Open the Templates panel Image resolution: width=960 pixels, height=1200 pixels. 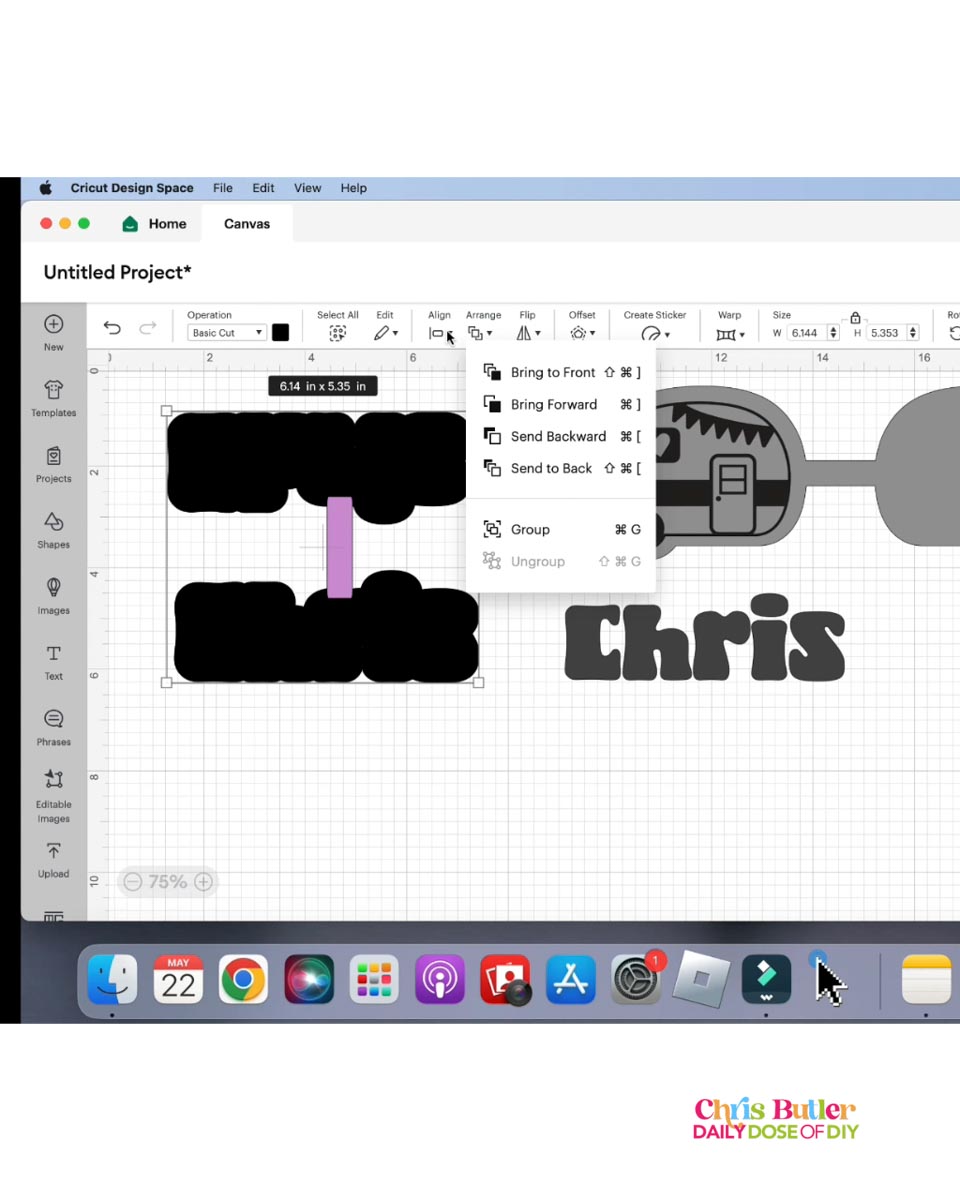tap(54, 398)
